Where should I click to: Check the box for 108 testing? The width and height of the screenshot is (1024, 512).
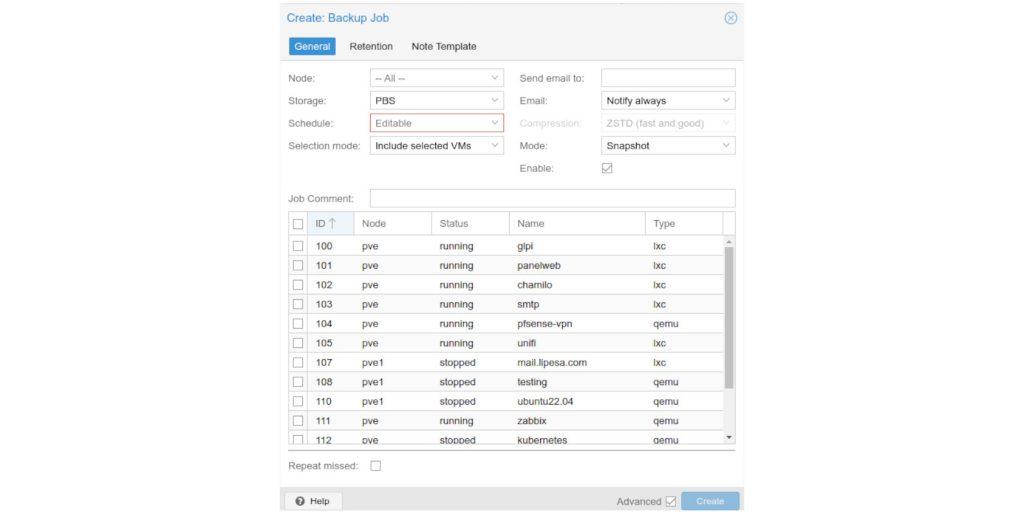click(x=298, y=381)
